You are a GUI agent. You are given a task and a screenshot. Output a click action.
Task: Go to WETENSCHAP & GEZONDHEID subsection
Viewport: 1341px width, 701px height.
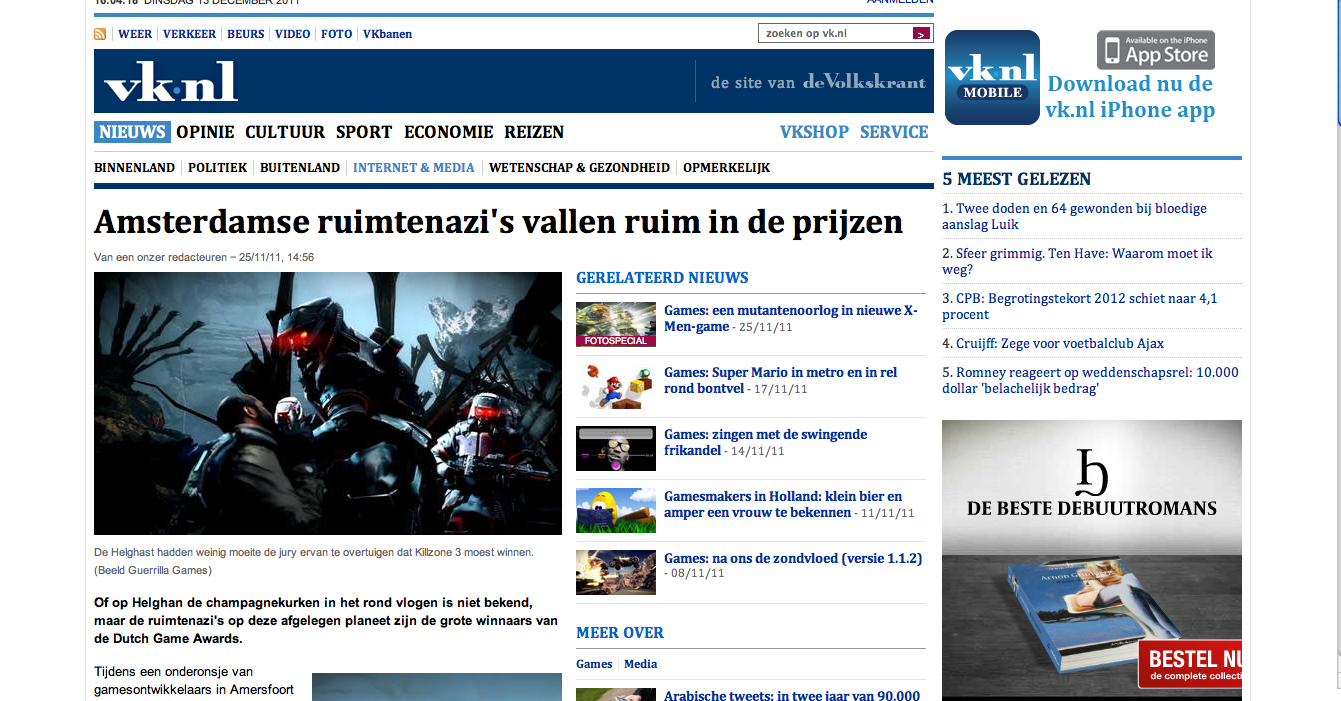click(x=579, y=168)
